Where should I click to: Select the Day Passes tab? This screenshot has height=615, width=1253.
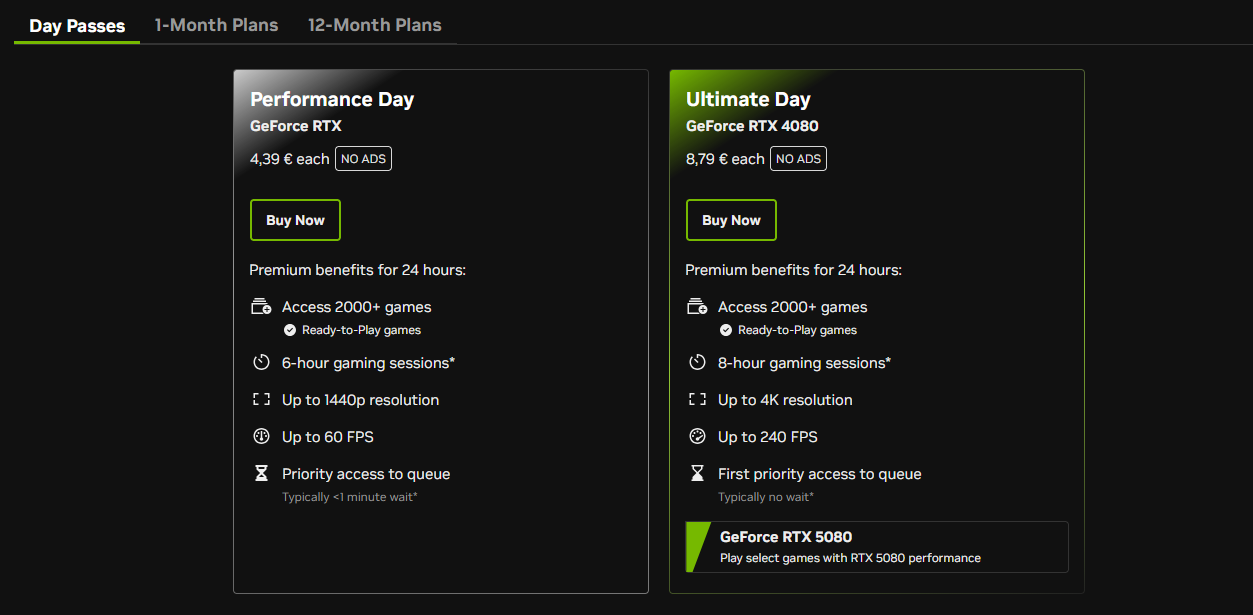pyautogui.click(x=77, y=26)
